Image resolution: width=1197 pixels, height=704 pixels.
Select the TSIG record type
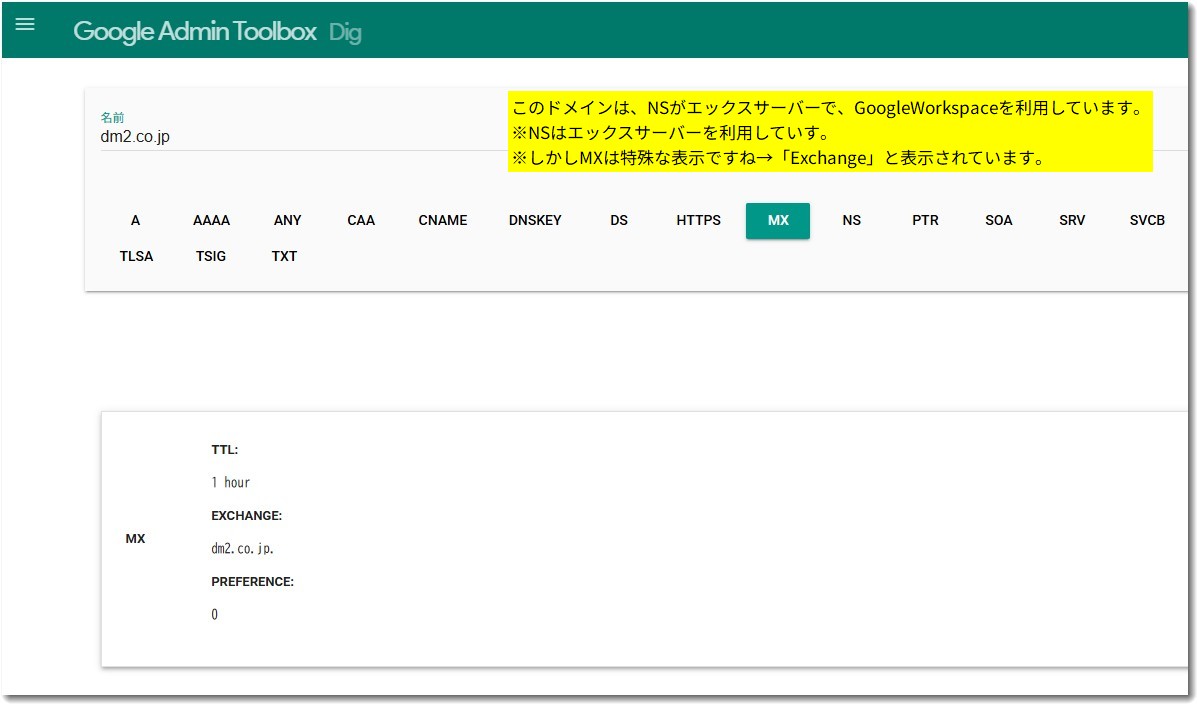point(211,256)
